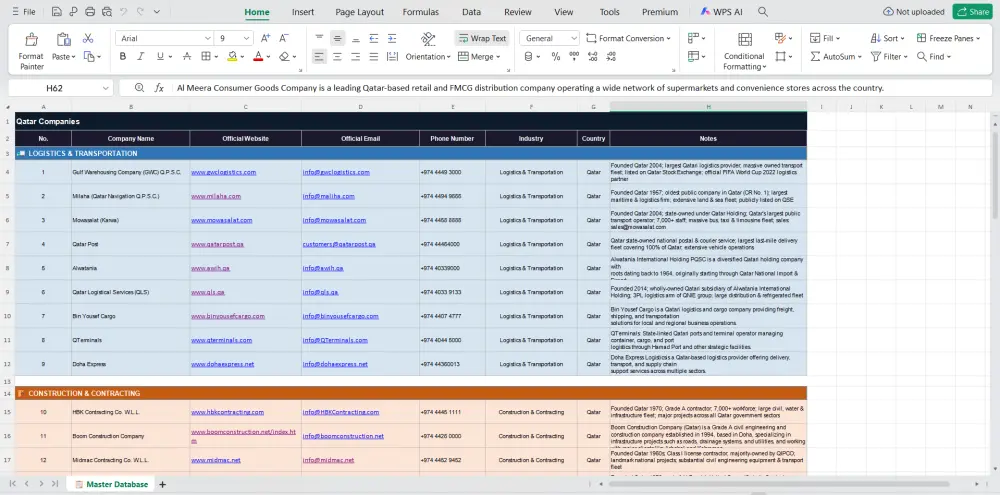This screenshot has width=1000, height=495.
Task: Click the Decrease Decimal icon
Action: click(611, 57)
